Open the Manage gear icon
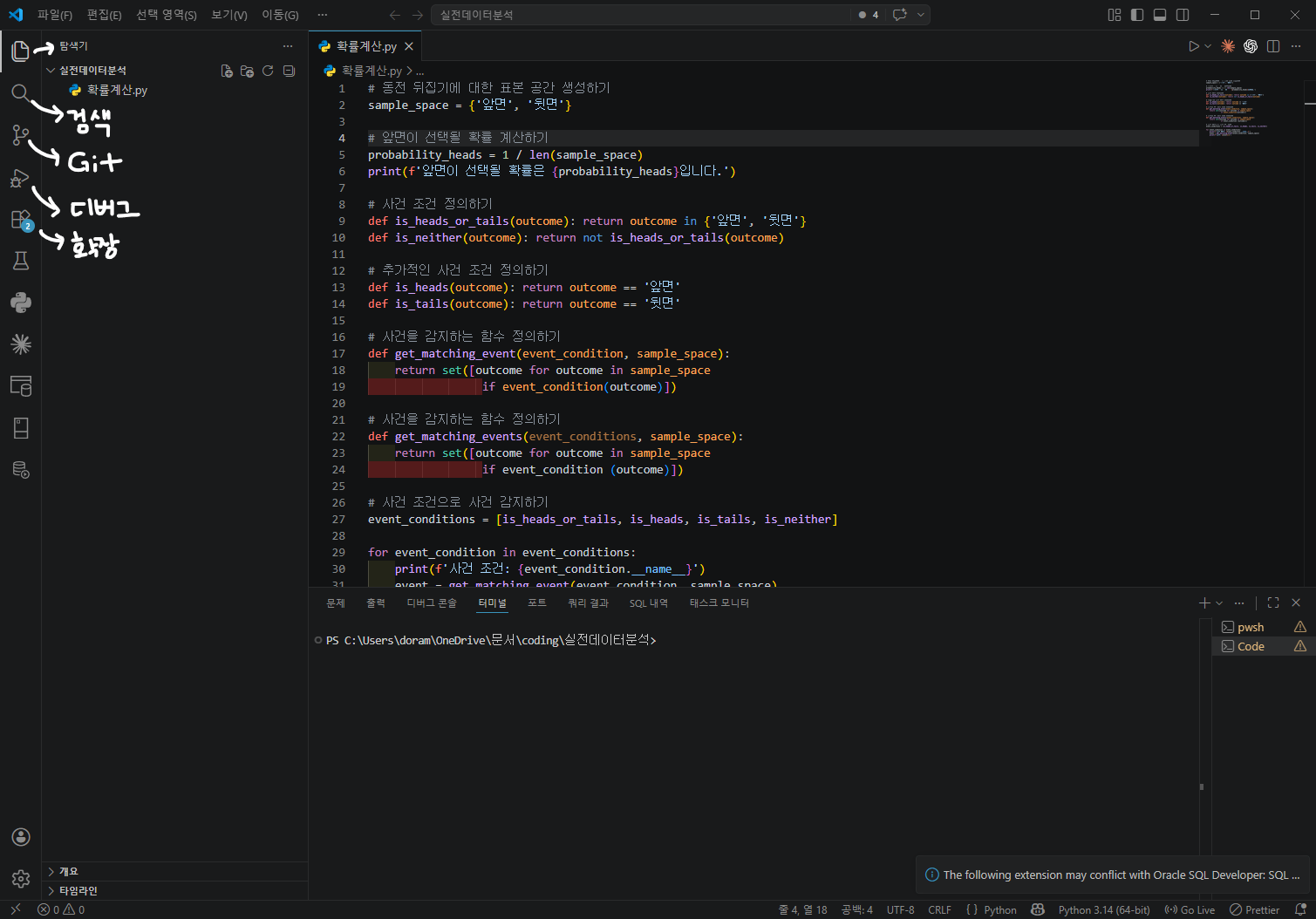This screenshot has height=919, width=1316. (x=20, y=879)
